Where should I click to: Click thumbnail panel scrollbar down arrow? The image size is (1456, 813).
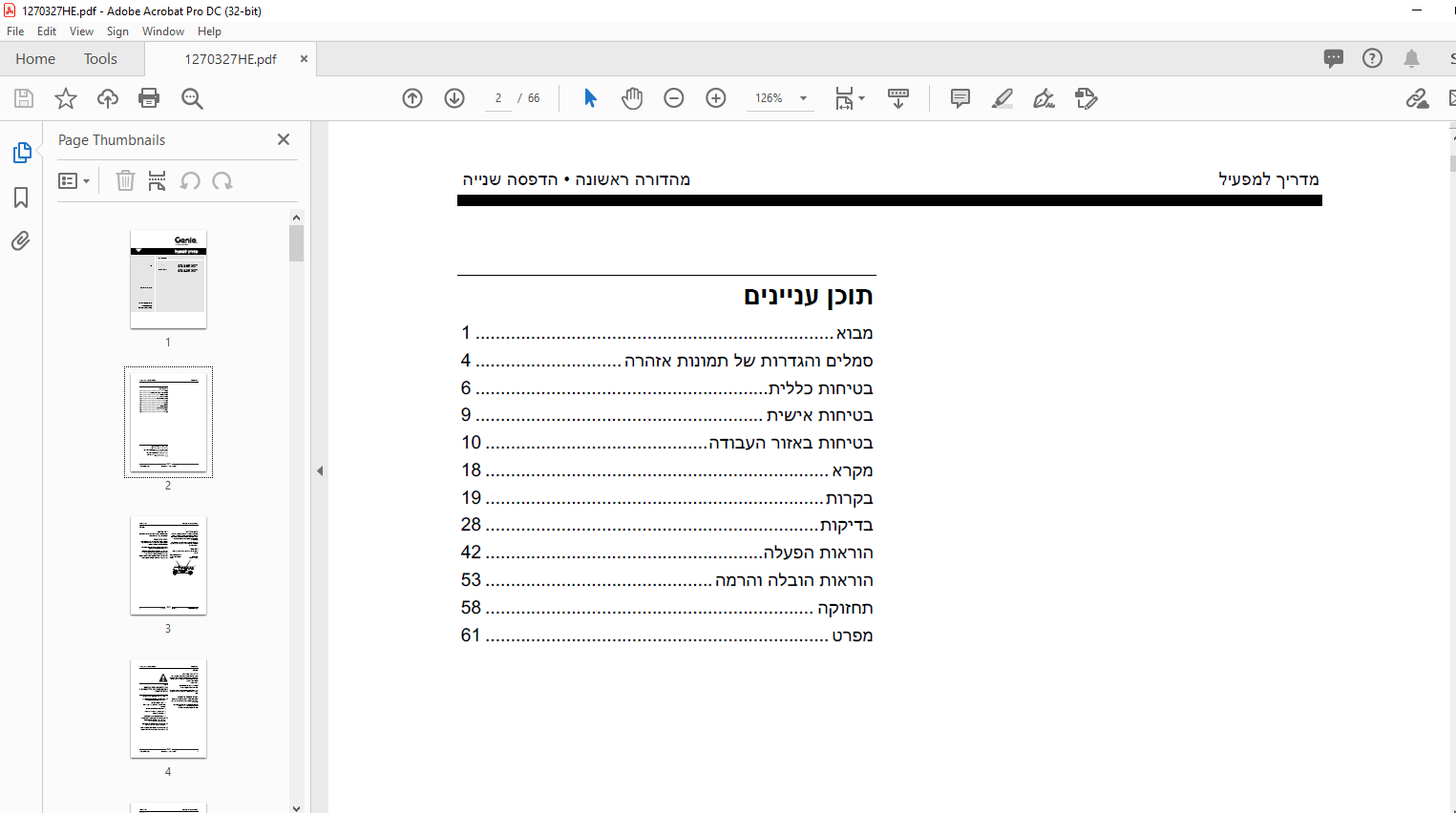(x=296, y=807)
